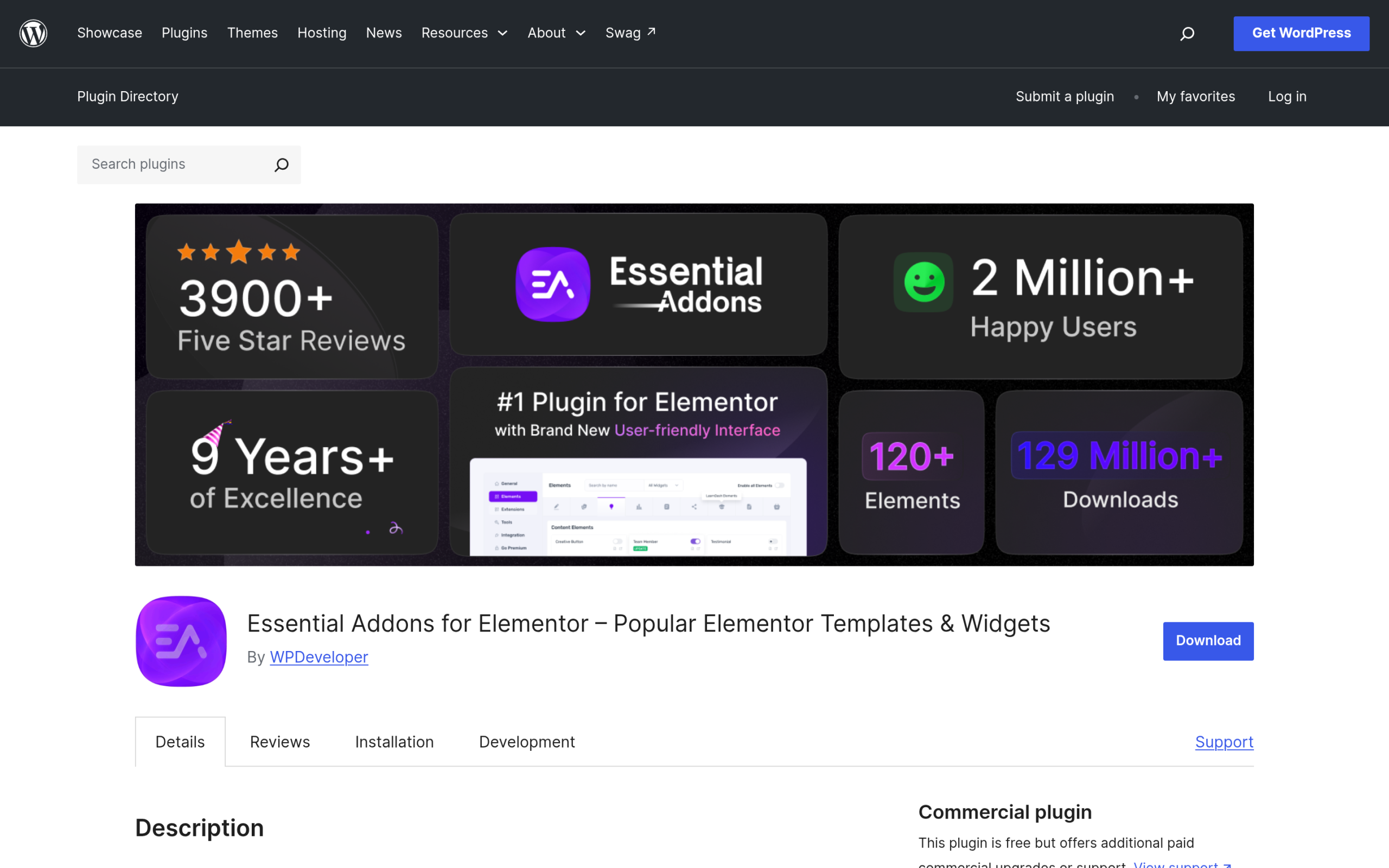Click the search plugins magnifier icon
The height and width of the screenshot is (868, 1389).
(x=281, y=165)
